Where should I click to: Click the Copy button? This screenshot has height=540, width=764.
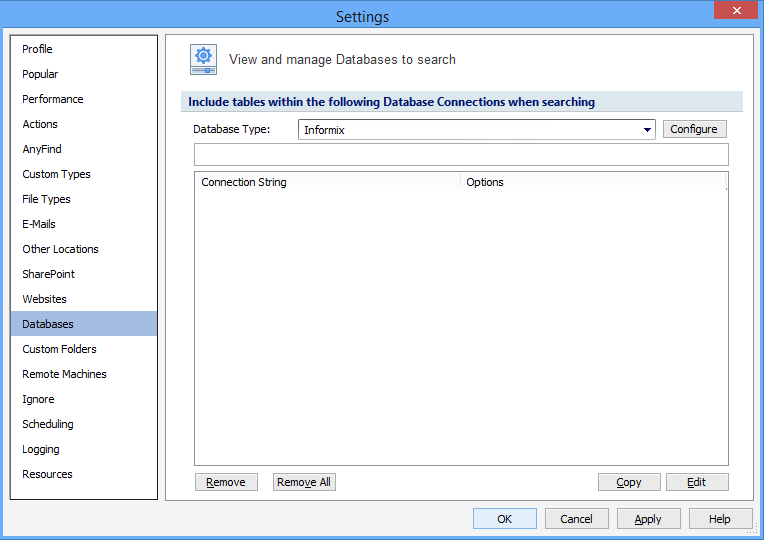coord(629,482)
